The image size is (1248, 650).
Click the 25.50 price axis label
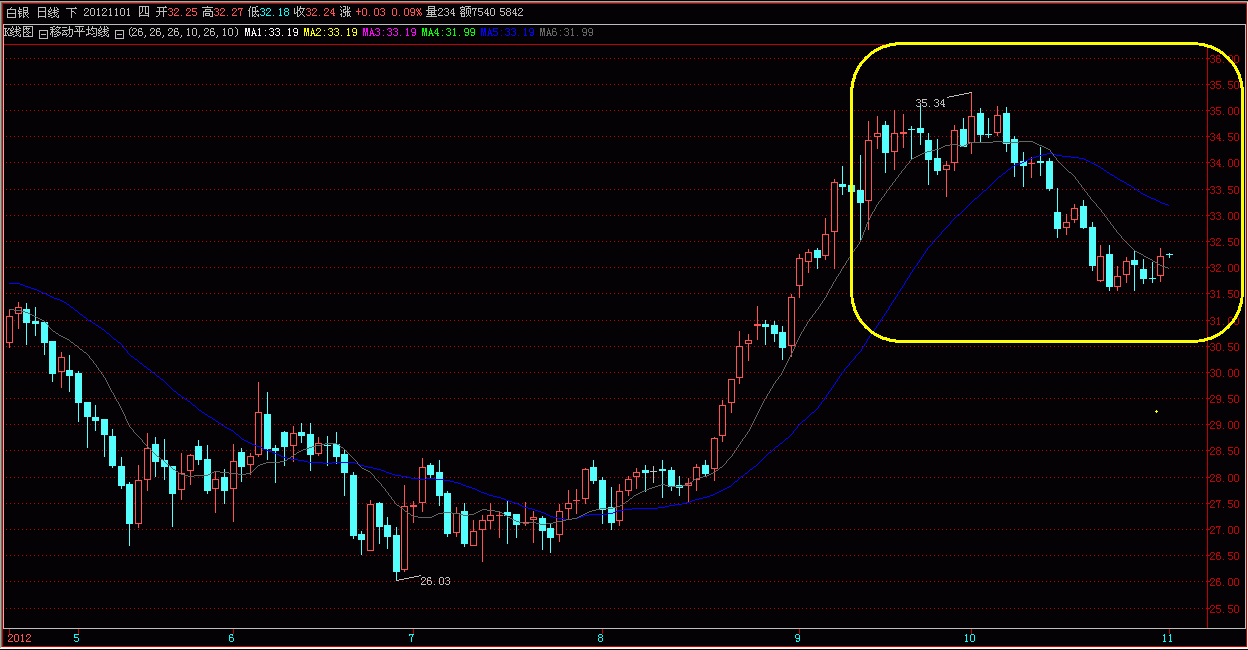(x=1223, y=609)
